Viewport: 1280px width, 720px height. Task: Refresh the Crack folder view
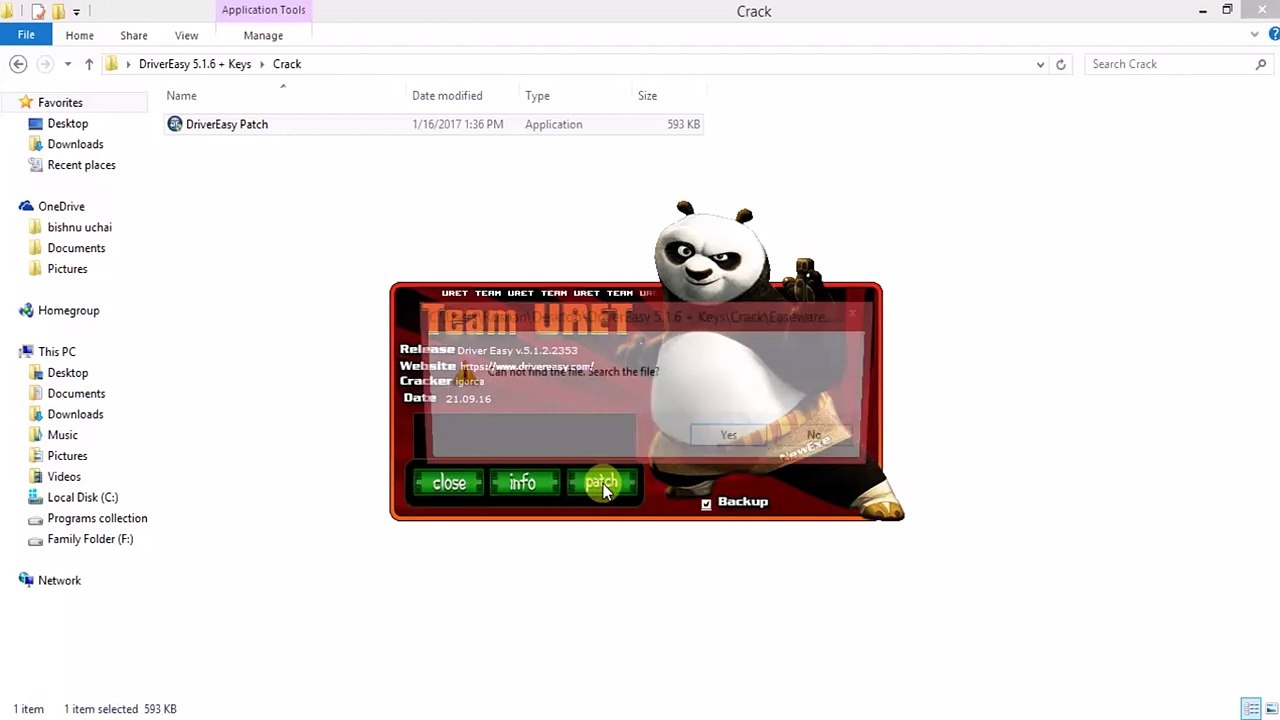click(x=1061, y=64)
